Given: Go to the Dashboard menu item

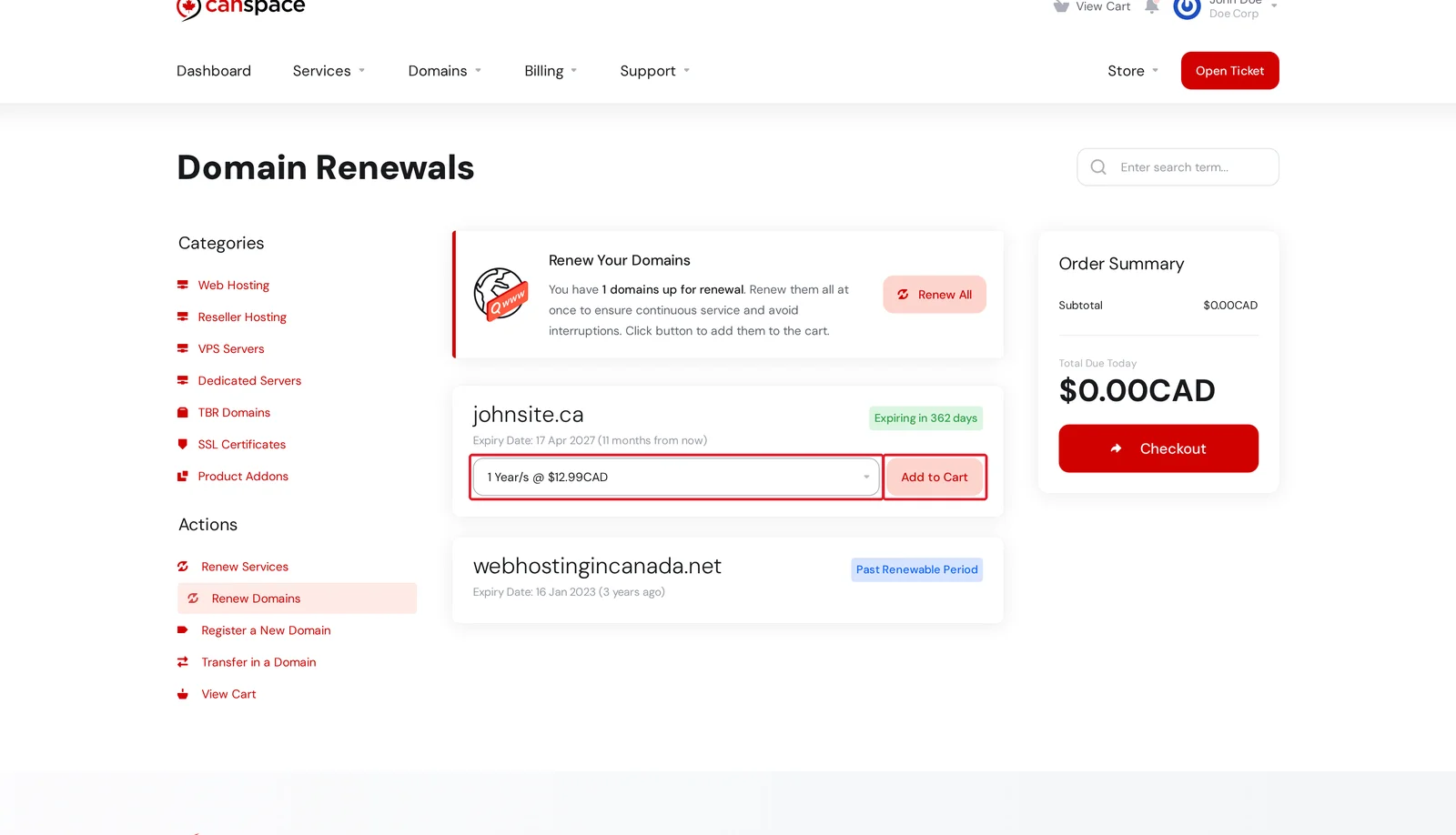Looking at the screenshot, I should point(214,71).
